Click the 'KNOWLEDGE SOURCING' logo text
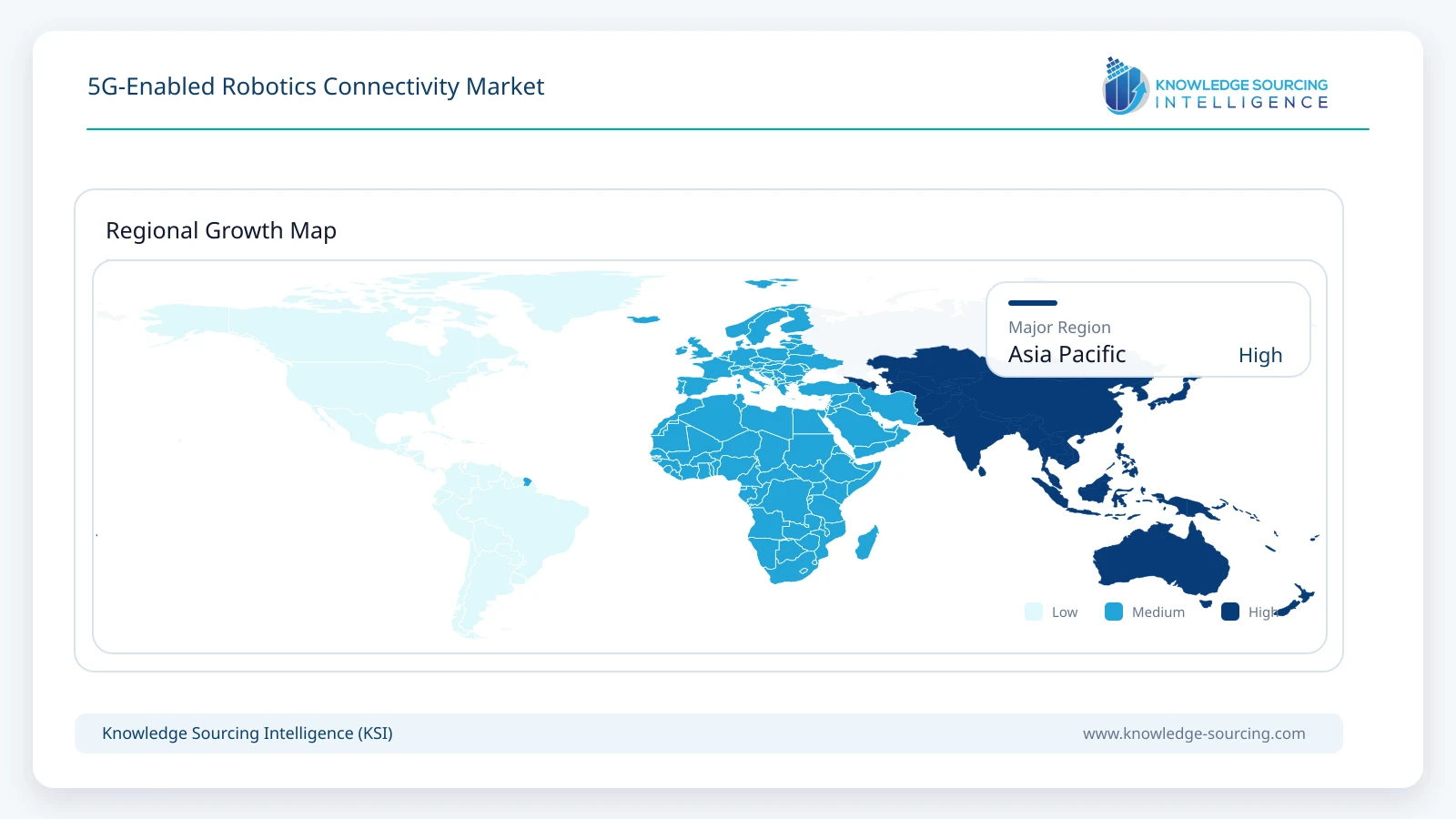 click(x=1241, y=85)
